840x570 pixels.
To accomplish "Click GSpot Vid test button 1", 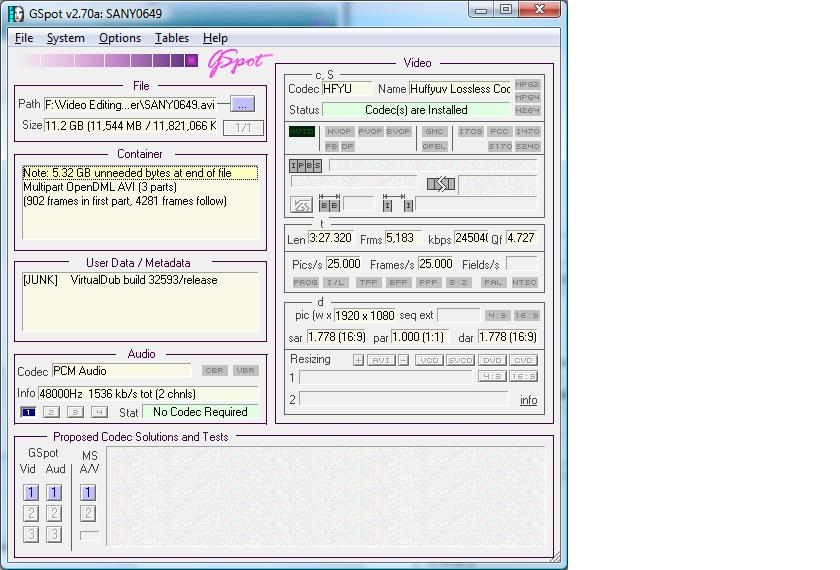I will tap(31, 492).
